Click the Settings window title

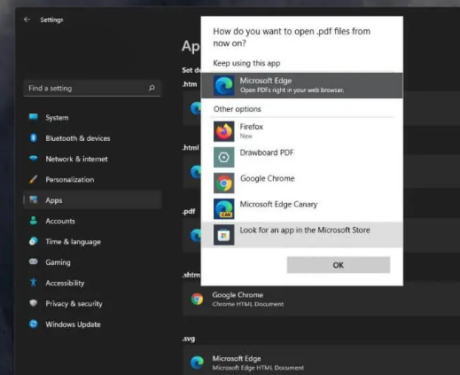click(51, 20)
